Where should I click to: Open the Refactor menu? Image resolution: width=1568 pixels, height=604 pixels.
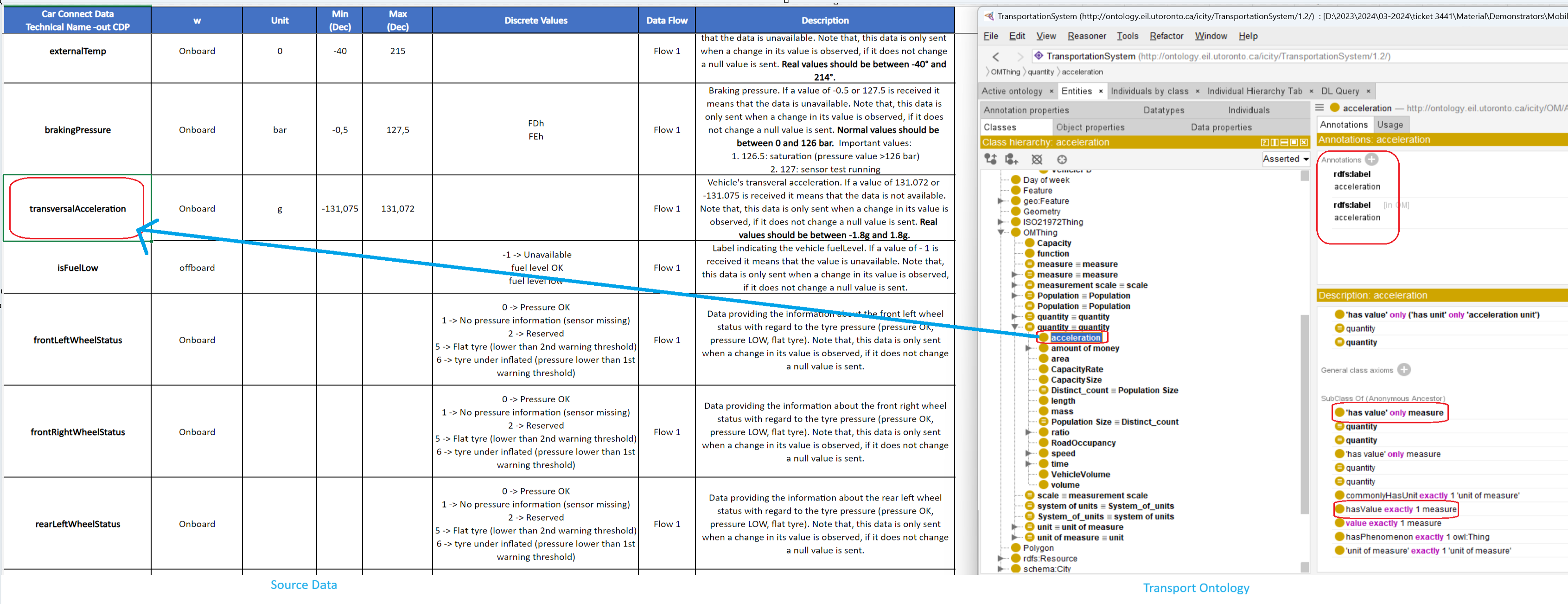point(1166,36)
